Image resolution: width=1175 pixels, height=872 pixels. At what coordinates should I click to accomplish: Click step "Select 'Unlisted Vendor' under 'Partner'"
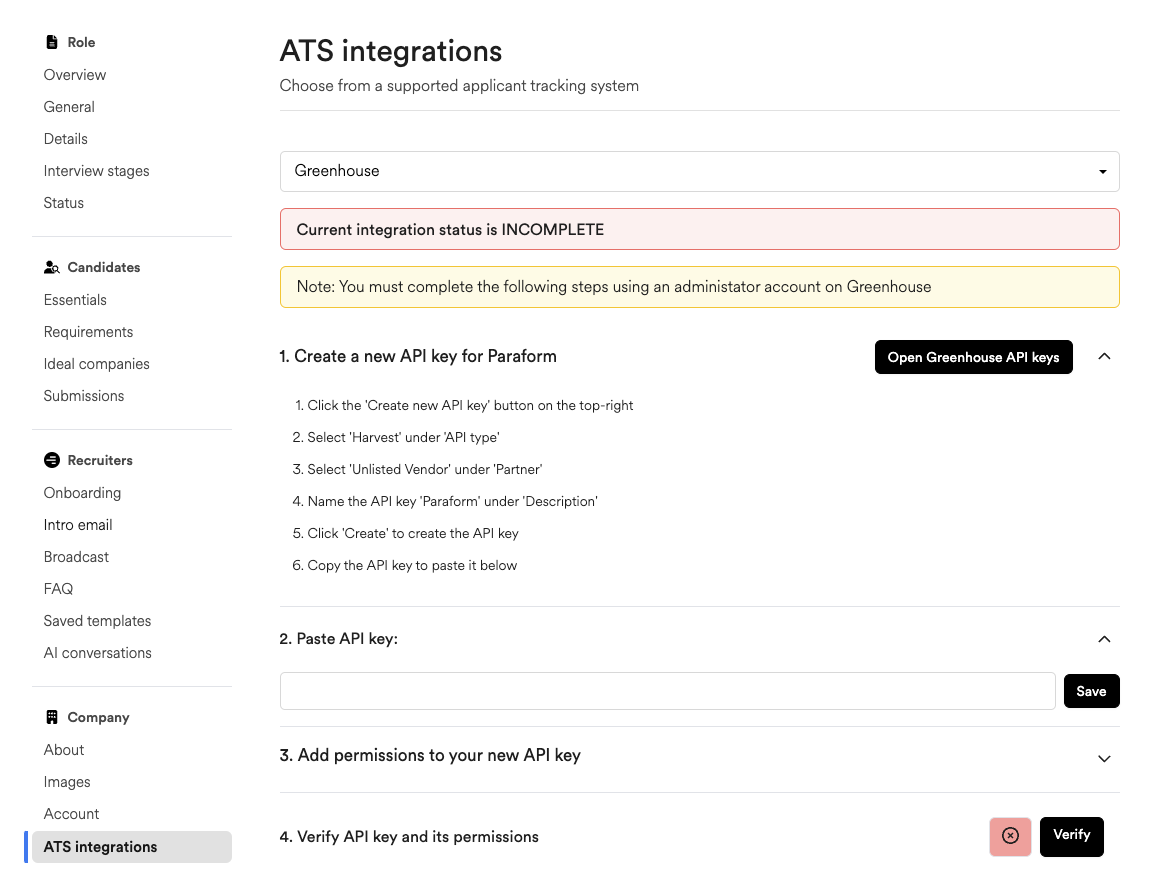point(417,470)
